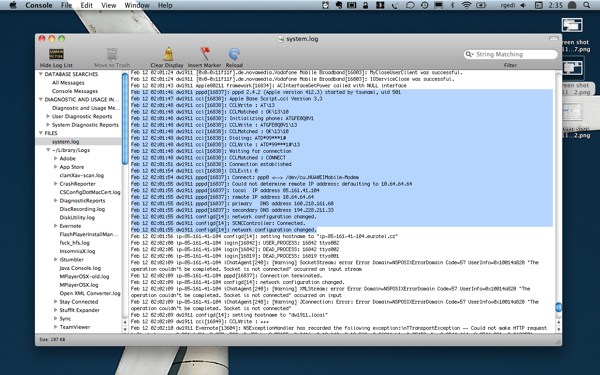Click the battery status menu bar icon
This screenshot has height=375, width=600.
coord(481,5)
